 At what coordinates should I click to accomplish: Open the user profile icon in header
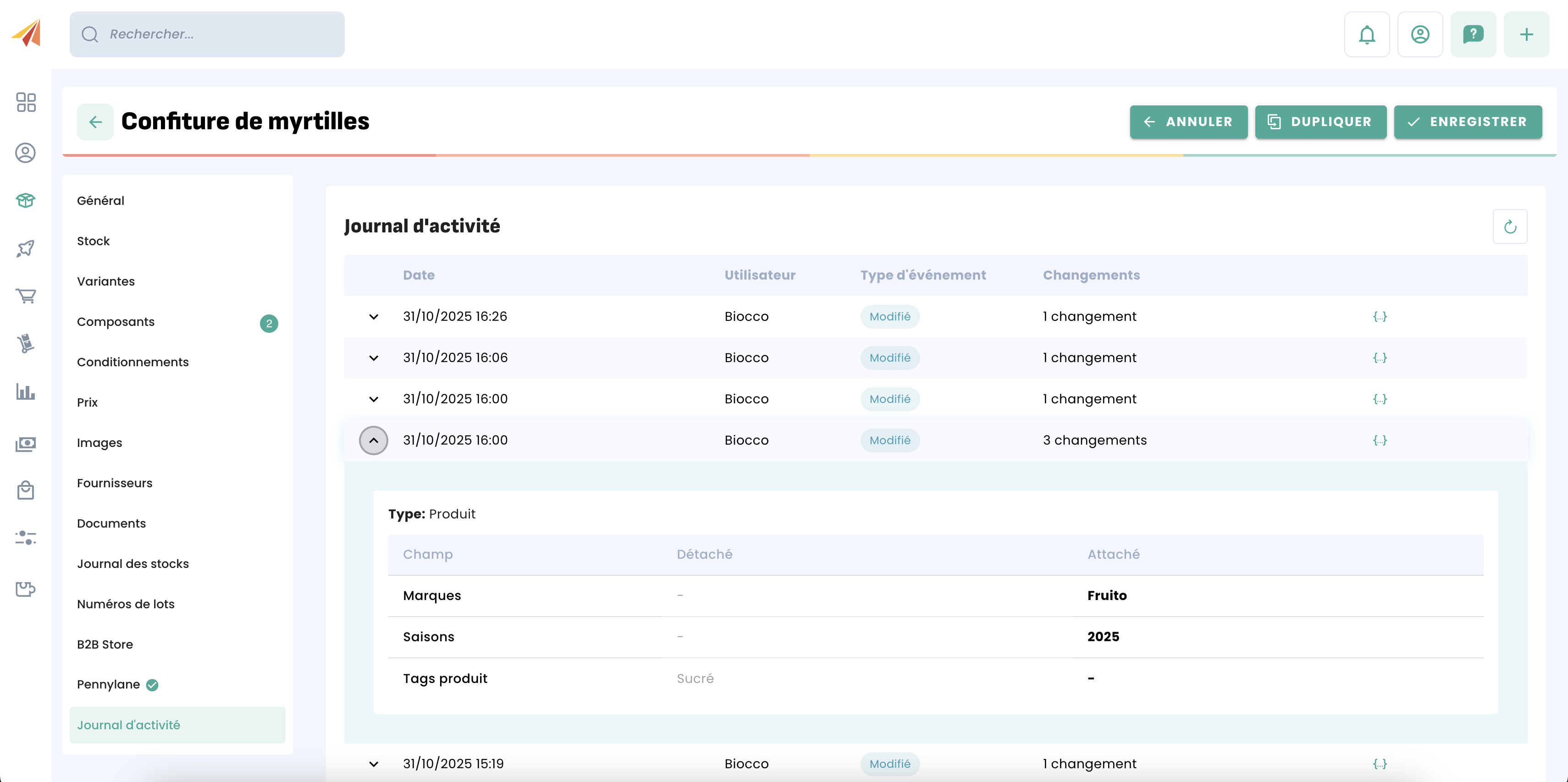tap(1419, 35)
